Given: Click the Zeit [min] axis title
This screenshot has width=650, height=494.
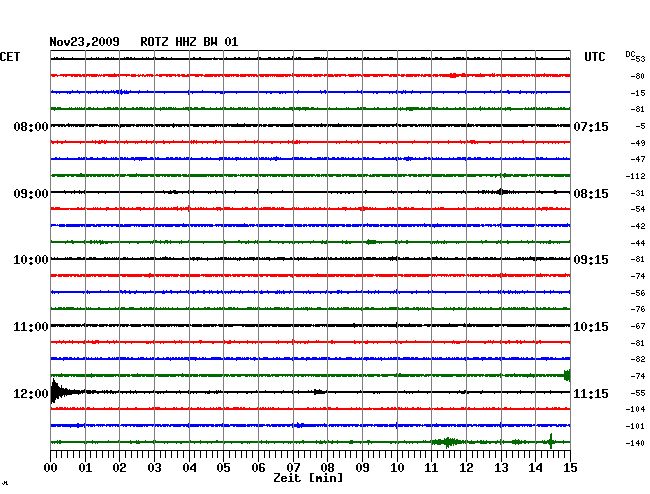Looking at the screenshot, I should point(308,478).
